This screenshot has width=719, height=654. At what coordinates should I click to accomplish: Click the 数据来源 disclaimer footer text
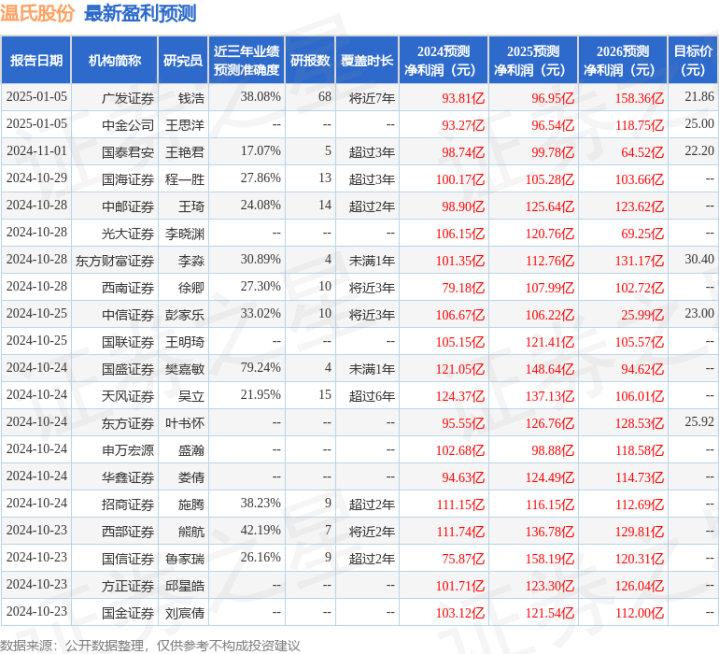[x=150, y=646]
